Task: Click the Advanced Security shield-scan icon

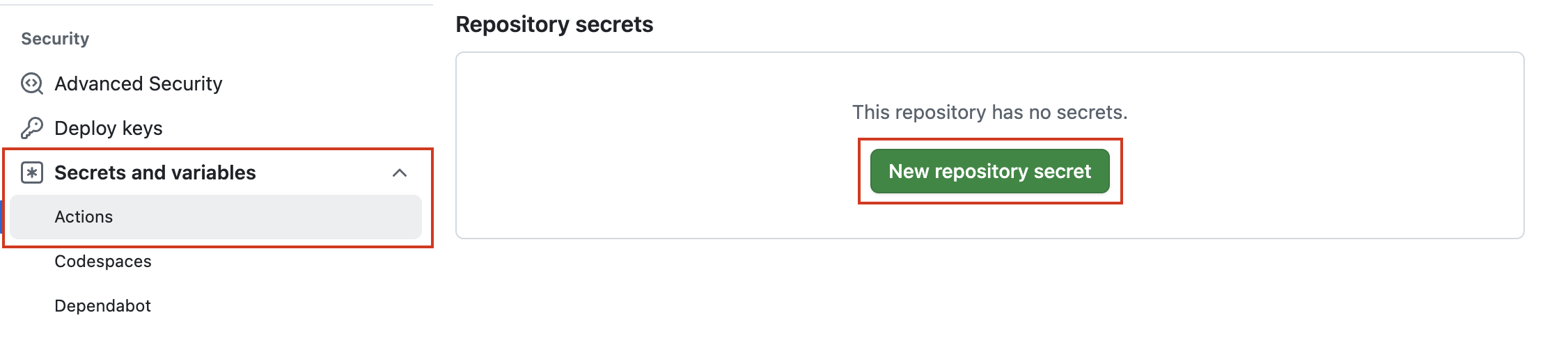Action: (32, 83)
